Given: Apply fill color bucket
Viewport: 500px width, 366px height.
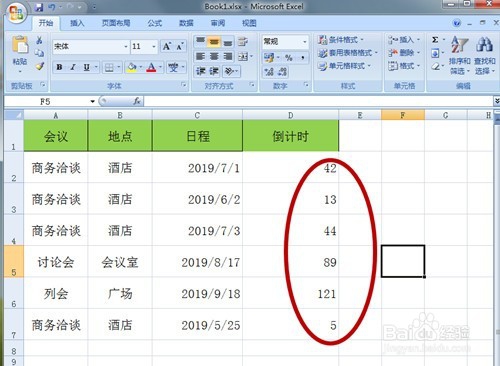Looking at the screenshot, I should [132, 68].
